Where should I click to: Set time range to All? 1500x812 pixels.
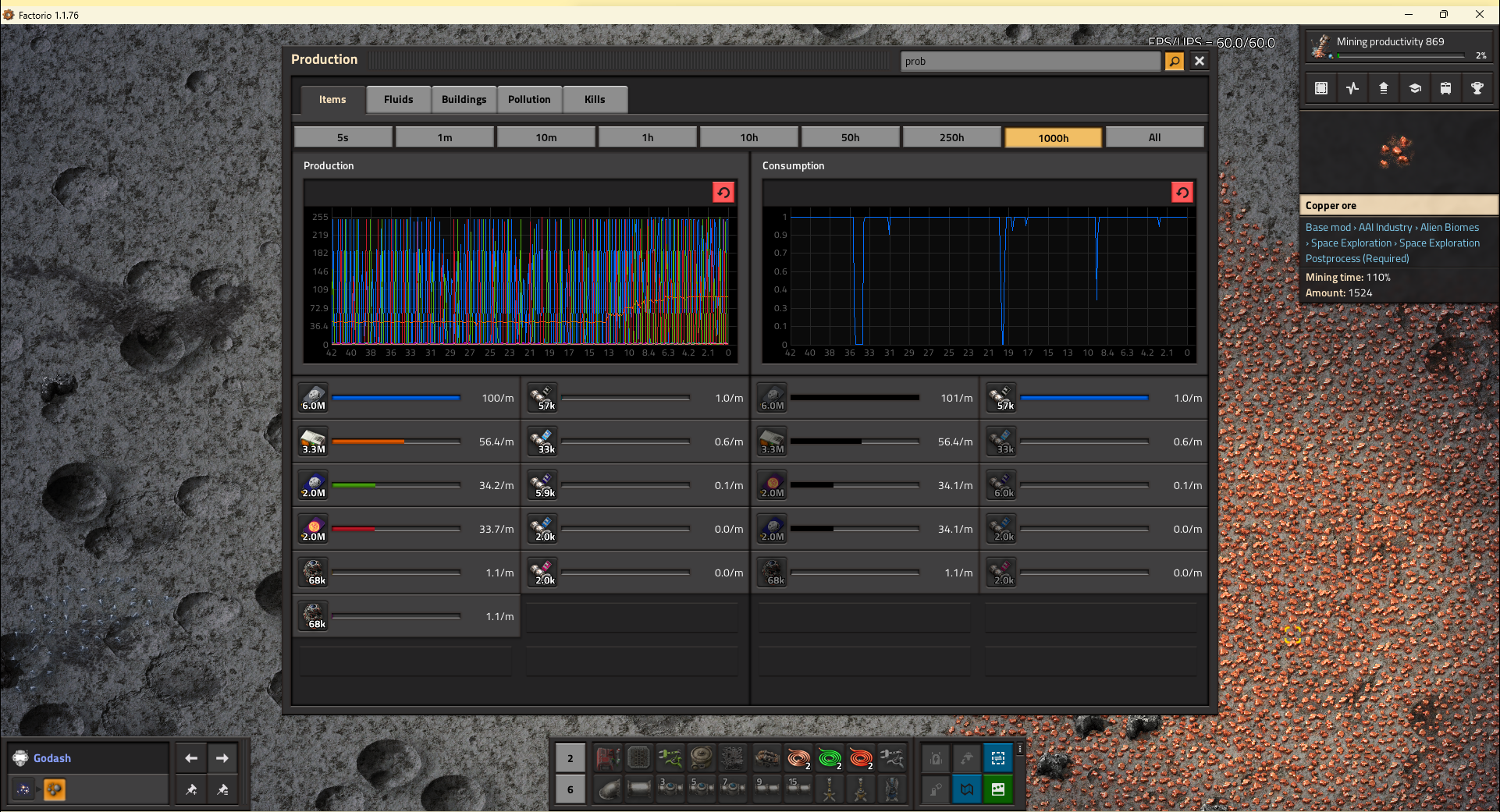pos(1155,137)
